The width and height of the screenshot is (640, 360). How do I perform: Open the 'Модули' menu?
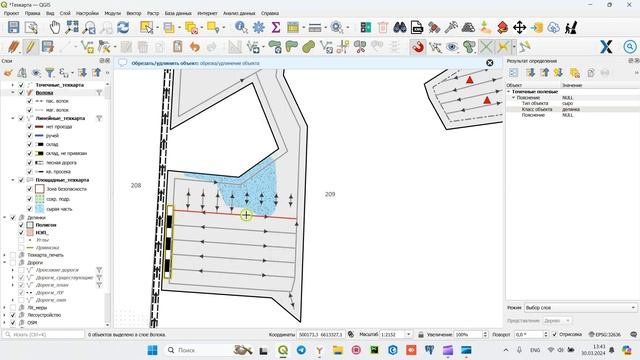(x=113, y=13)
